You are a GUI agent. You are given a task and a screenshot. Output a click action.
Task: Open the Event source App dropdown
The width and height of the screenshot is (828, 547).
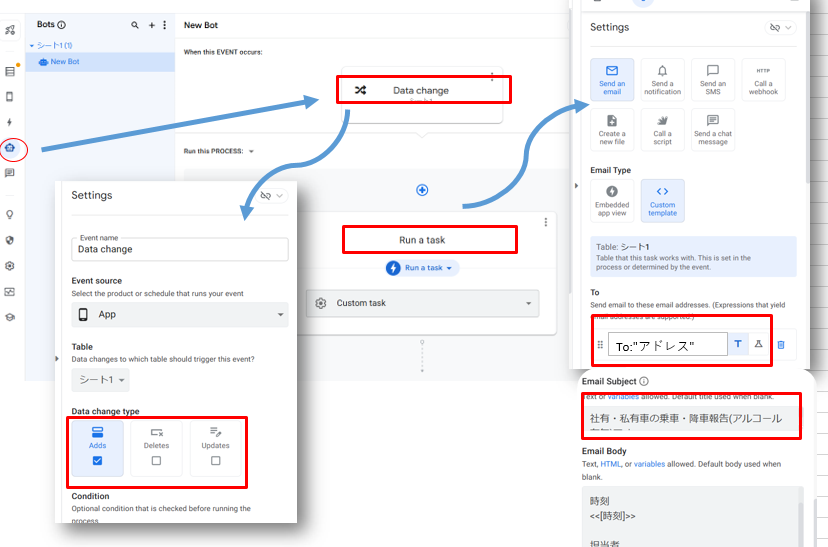tap(180, 315)
